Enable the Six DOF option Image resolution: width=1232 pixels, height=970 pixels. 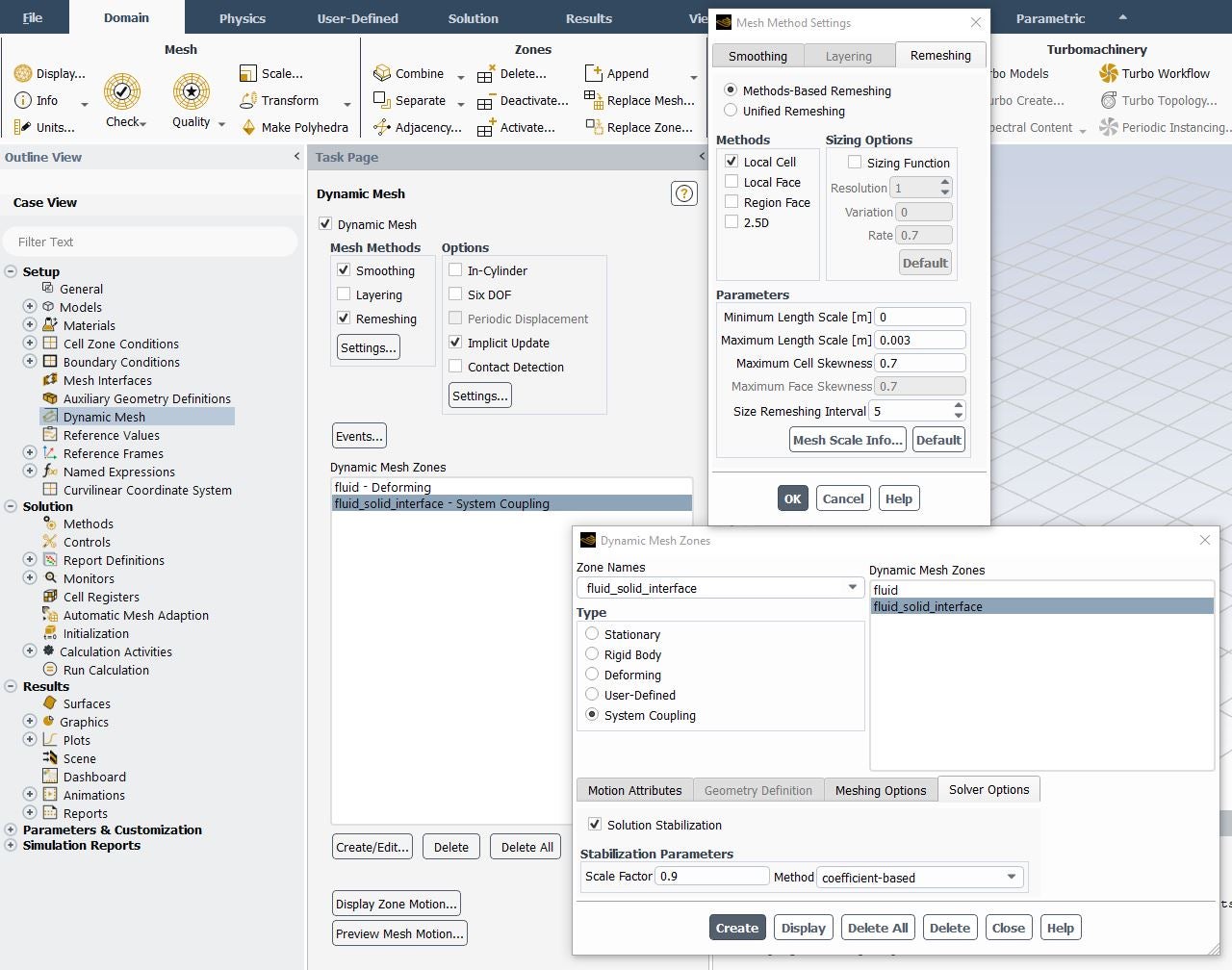(455, 294)
